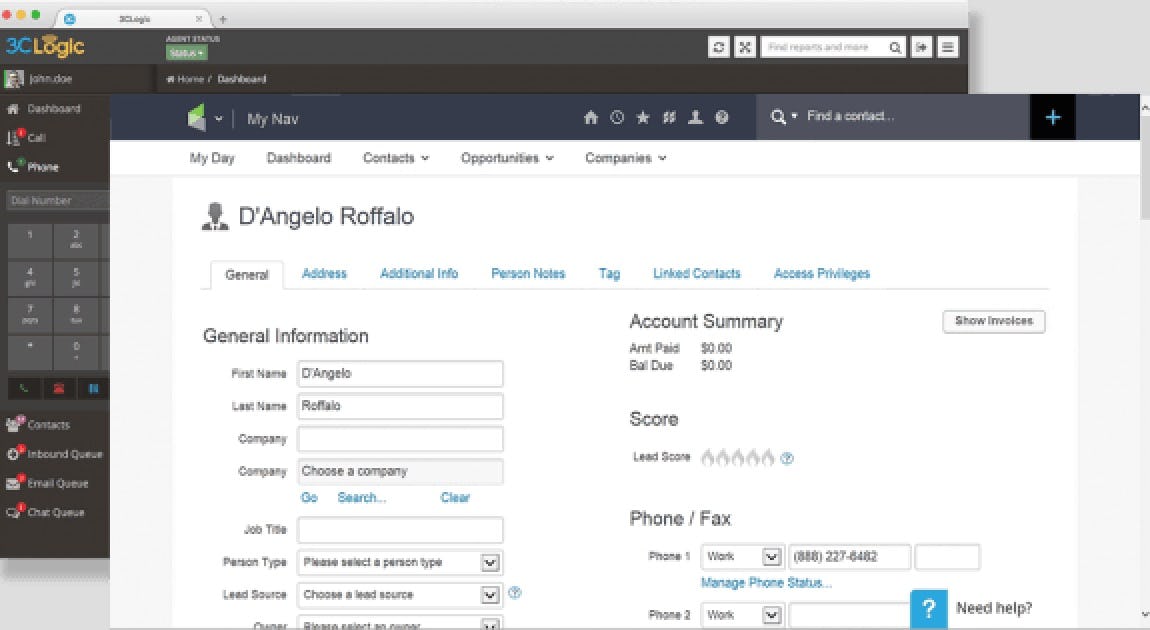
Task: Open the Lead Source dropdown
Action: point(400,595)
